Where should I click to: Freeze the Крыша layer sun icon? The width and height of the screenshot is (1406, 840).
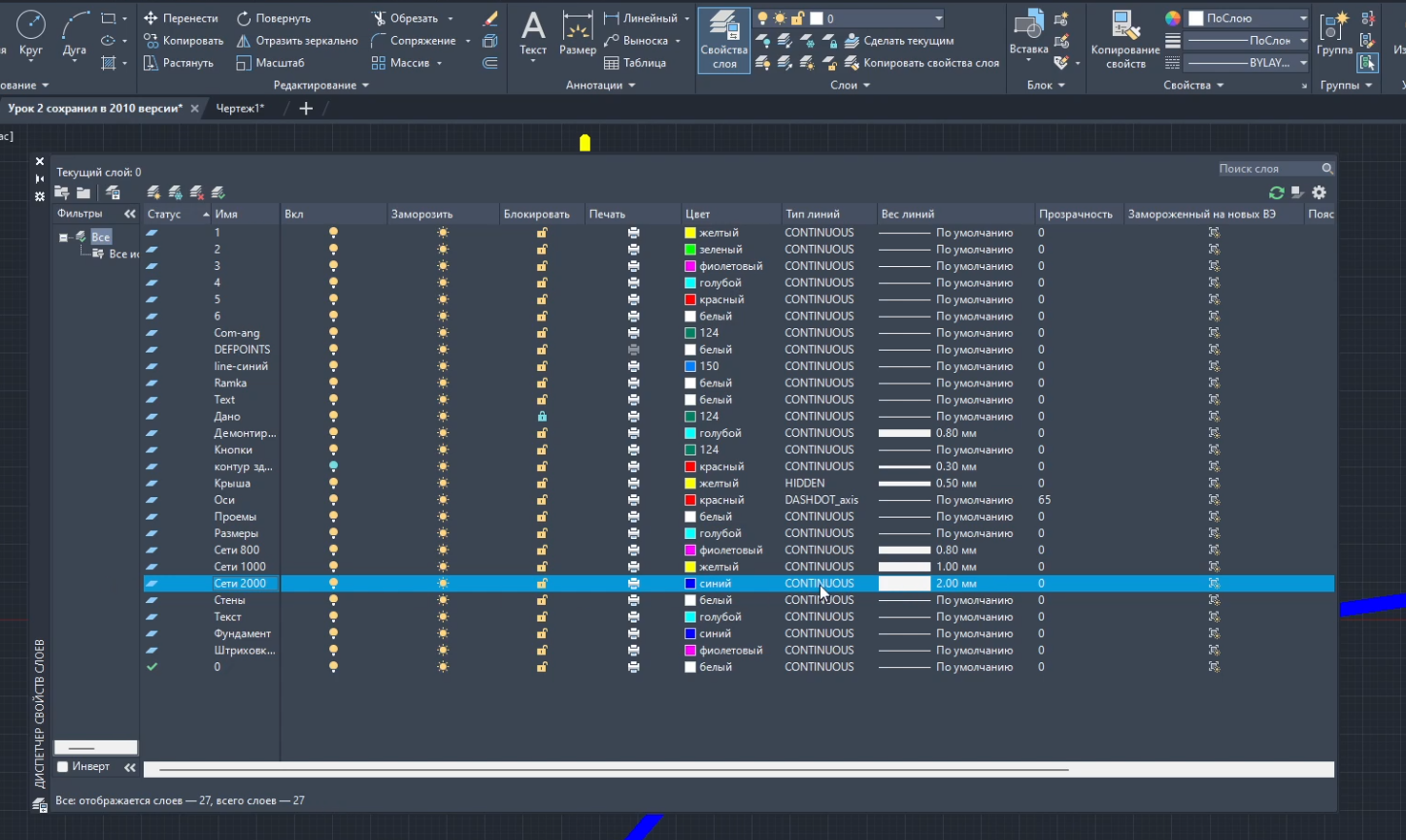click(443, 484)
